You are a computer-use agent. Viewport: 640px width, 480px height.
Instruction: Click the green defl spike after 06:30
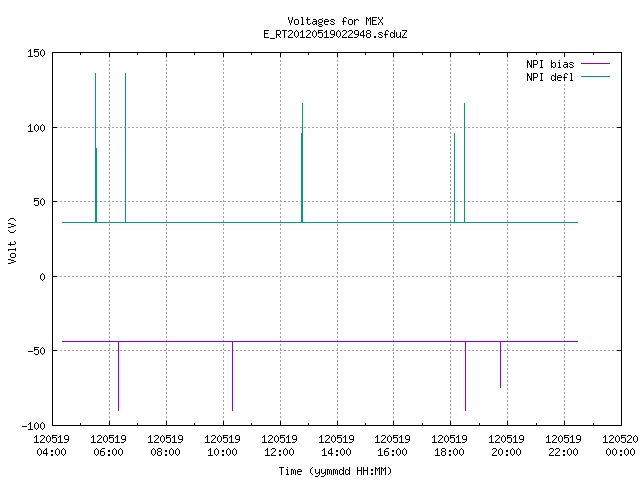[125, 148]
